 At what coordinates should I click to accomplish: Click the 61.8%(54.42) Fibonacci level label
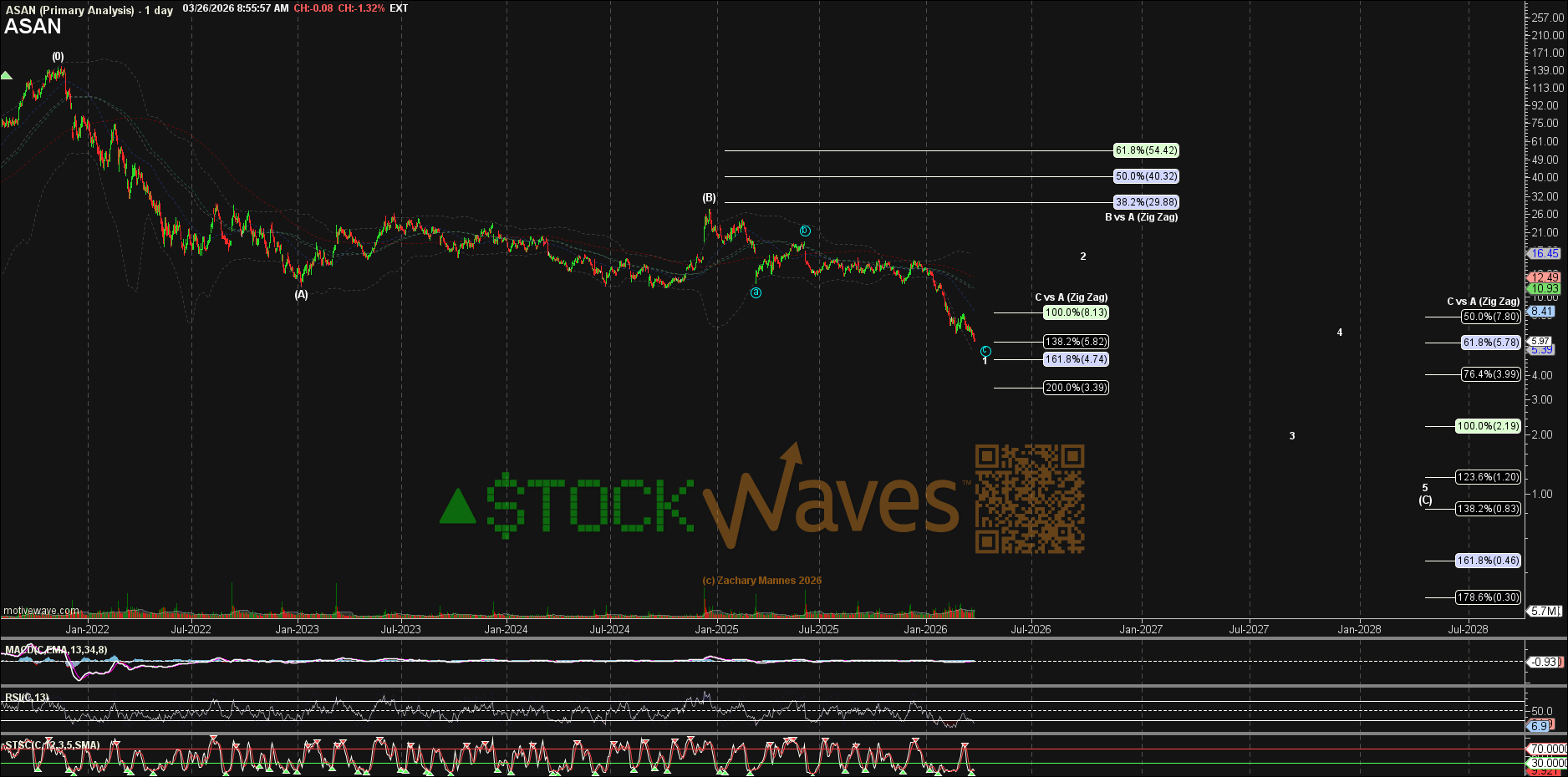click(x=1146, y=151)
